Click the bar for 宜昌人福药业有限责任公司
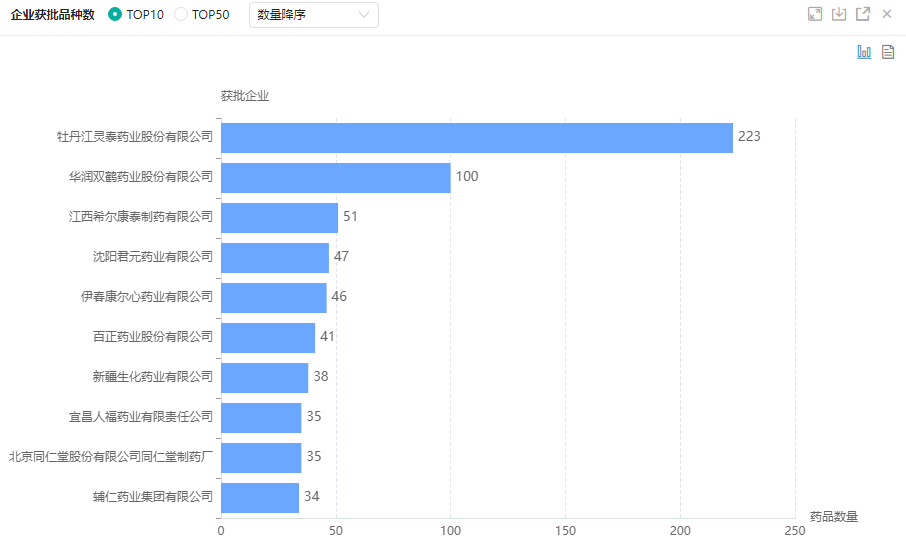Image resolution: width=906 pixels, height=545 pixels. tap(261, 418)
